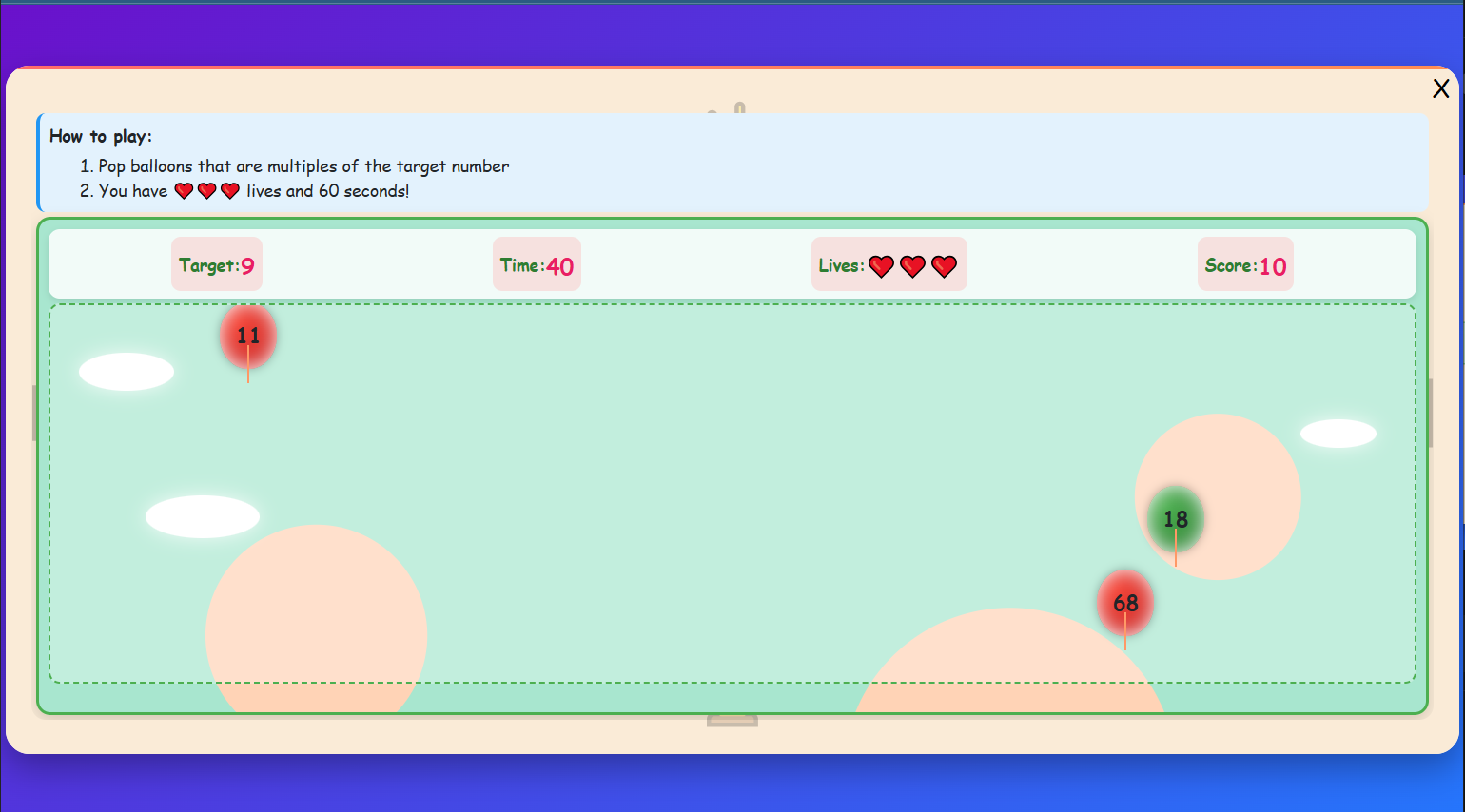This screenshot has height=812, width=1465.
Task: Click the heart icon in the instructions
Action: click(184, 190)
